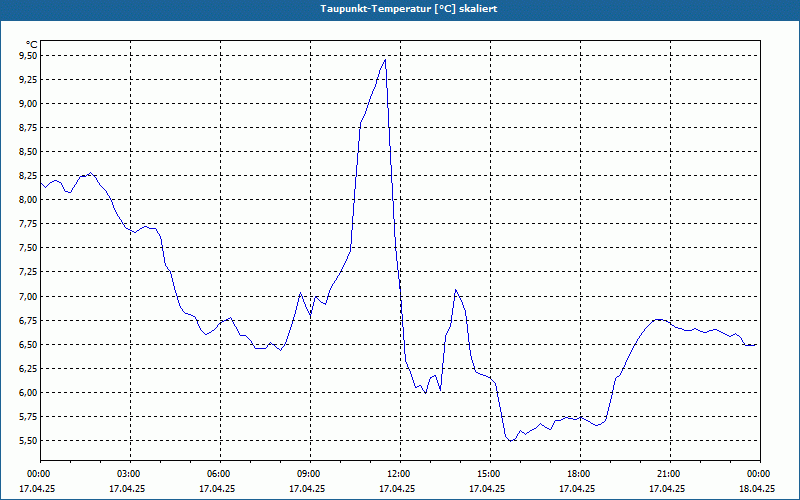Pick the '18:00' time label
The width and height of the screenshot is (800, 500).
pyautogui.click(x=580, y=474)
